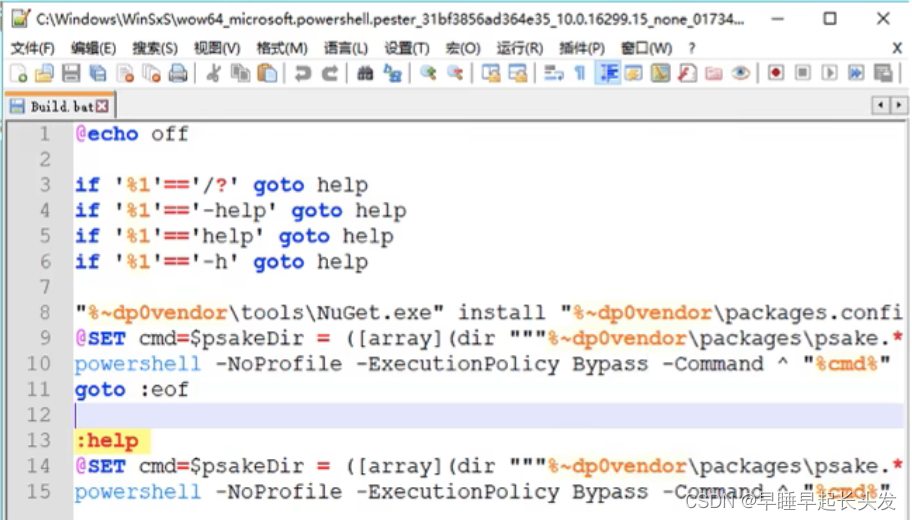
Task: Toggle the Function List toolbar icon
Action: pyautogui.click(x=687, y=73)
